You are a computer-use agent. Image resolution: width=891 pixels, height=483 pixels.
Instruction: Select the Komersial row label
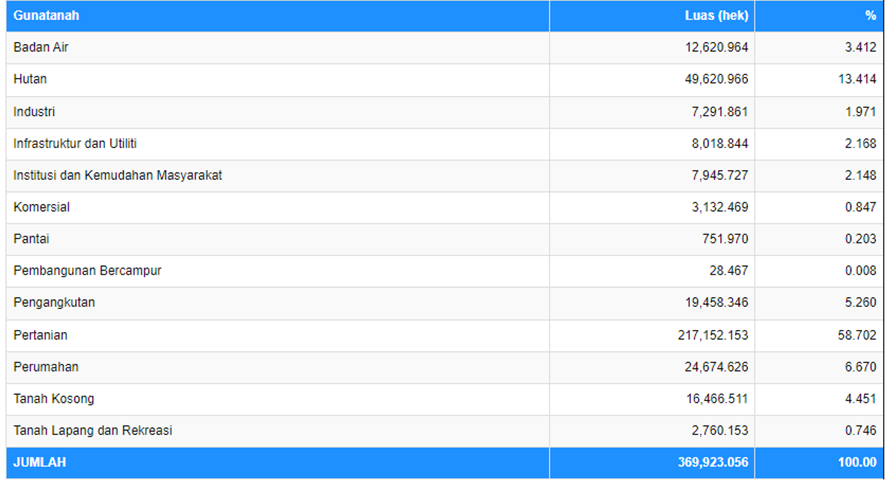tap(41, 207)
